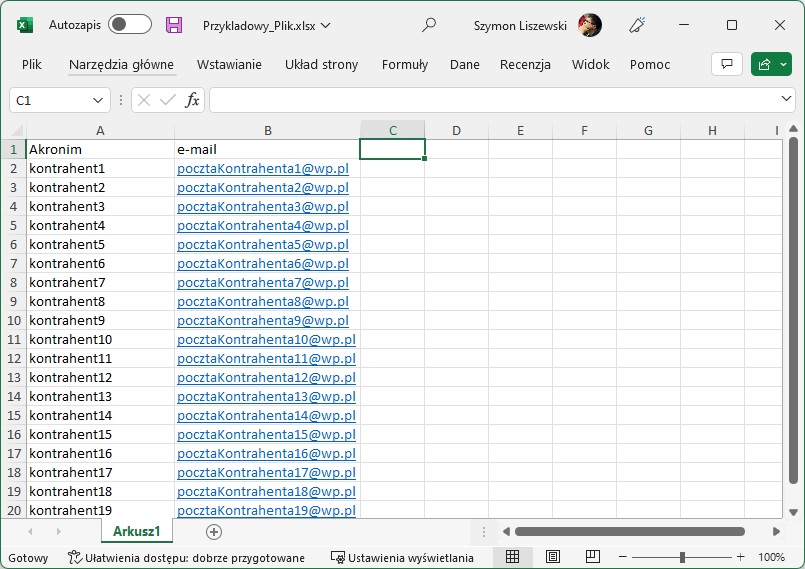The height and width of the screenshot is (569, 805).
Task: Click the horizontal scrollbar thumb
Action: 630,532
